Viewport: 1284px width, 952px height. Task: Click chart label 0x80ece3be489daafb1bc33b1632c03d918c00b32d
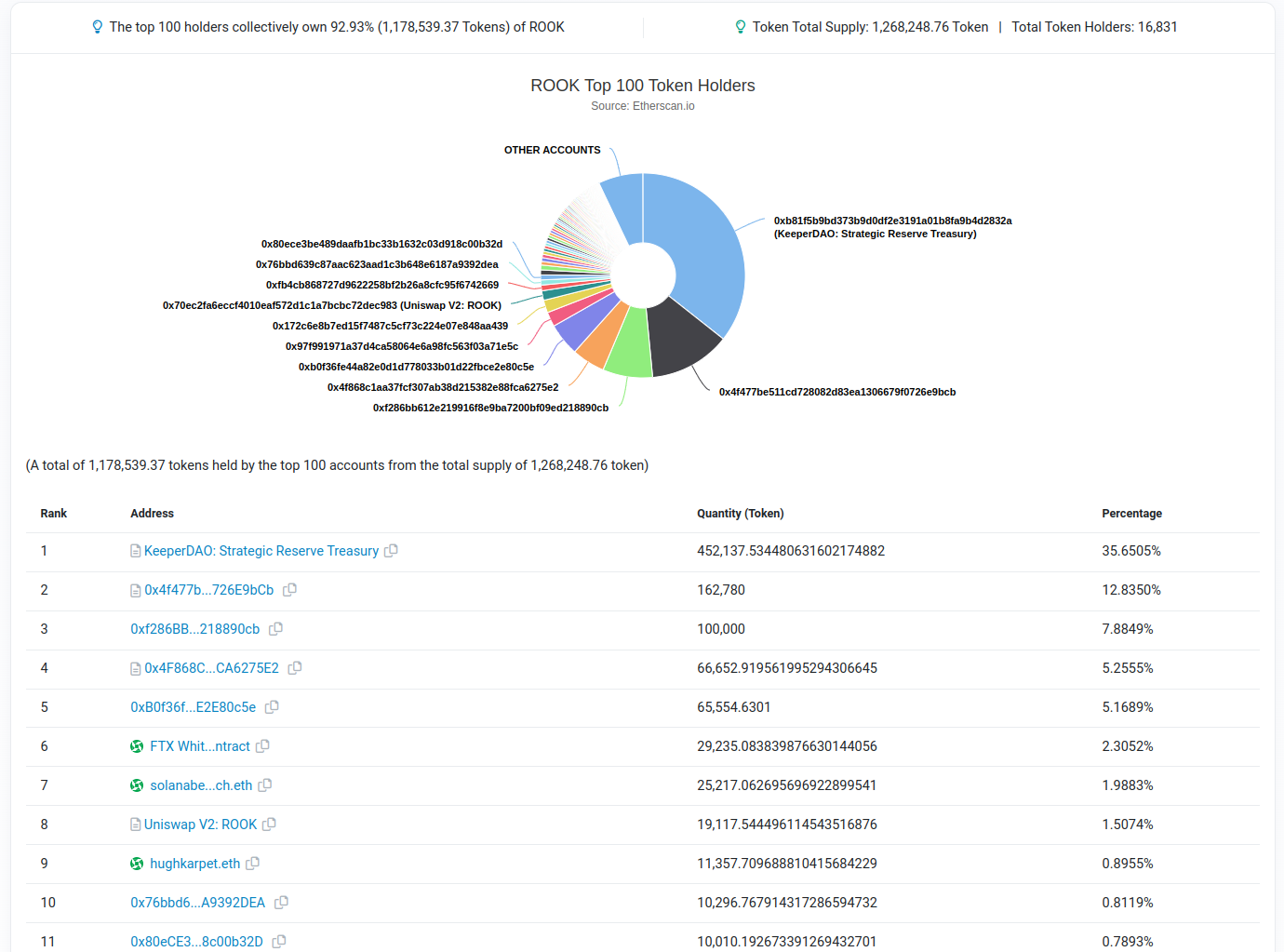pos(381,244)
